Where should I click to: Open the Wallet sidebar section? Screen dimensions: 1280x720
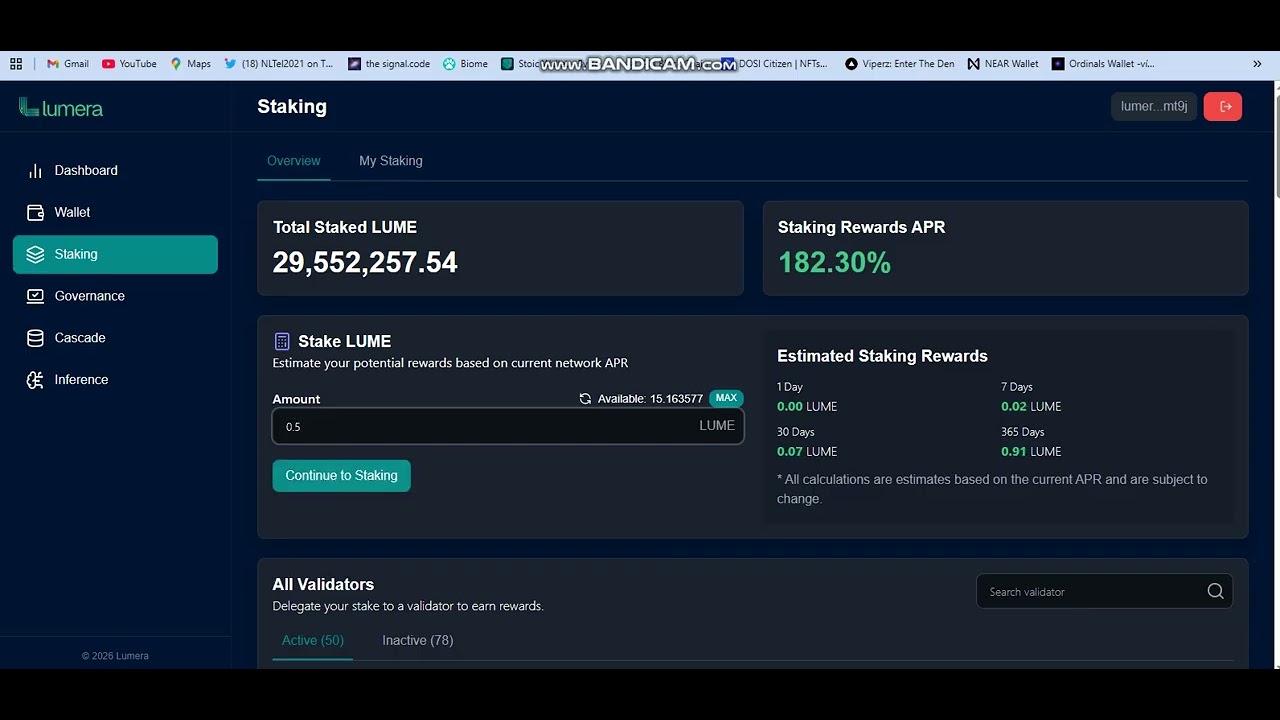click(115, 212)
